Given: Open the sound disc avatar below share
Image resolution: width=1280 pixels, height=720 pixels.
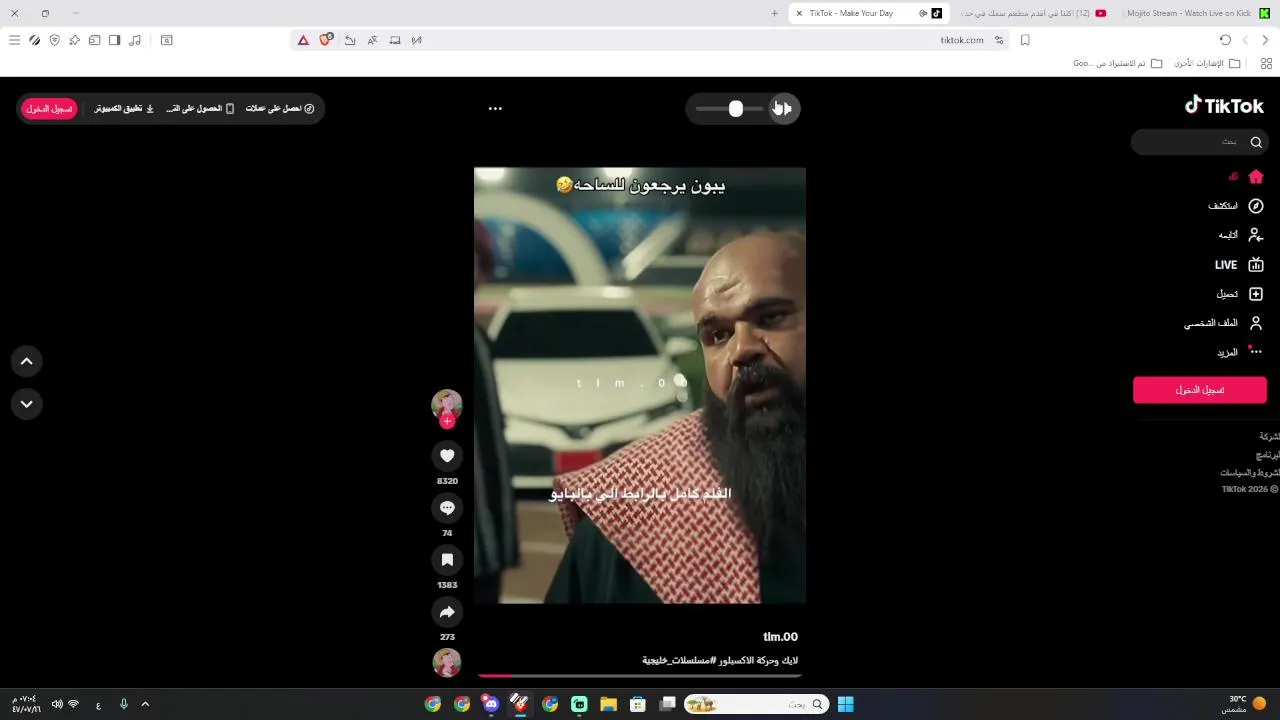Looking at the screenshot, I should (x=447, y=662).
